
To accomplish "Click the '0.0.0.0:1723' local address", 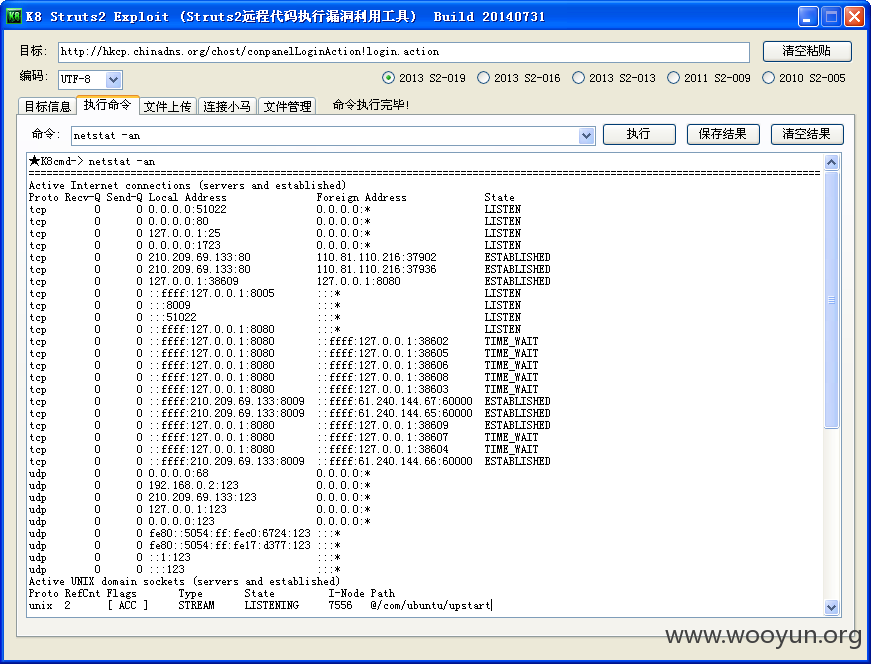I will pyautogui.click(x=184, y=246).
